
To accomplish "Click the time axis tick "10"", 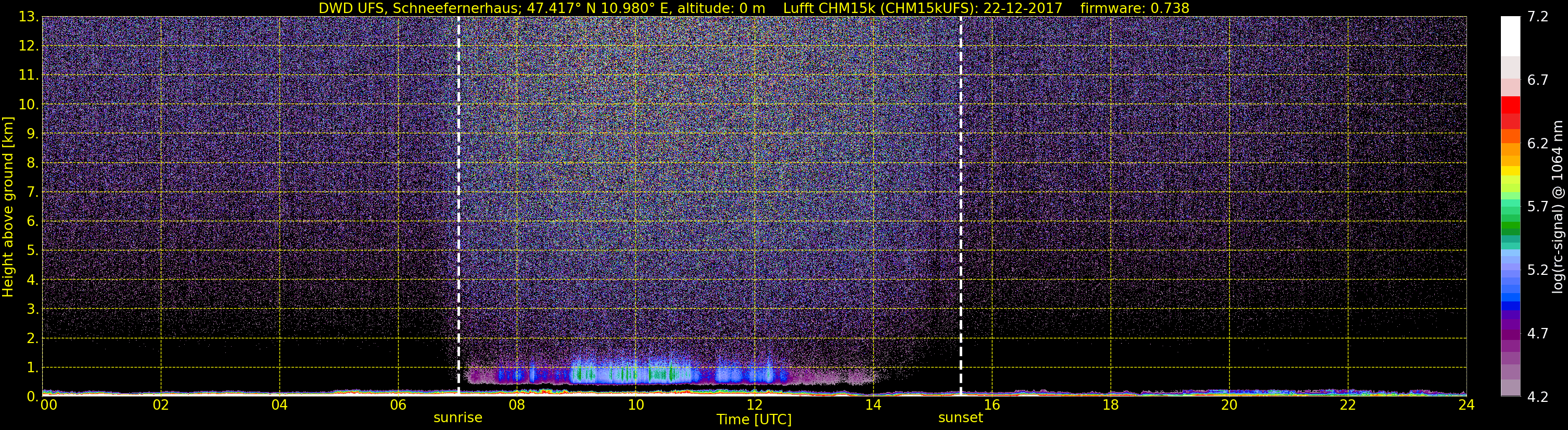I will tap(635, 405).
